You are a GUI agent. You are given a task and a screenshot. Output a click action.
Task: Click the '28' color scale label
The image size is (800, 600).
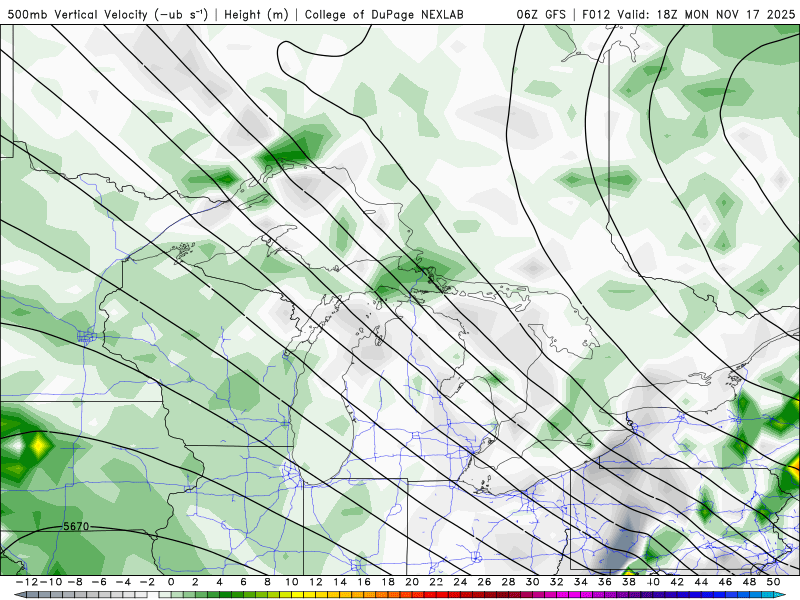click(508, 582)
